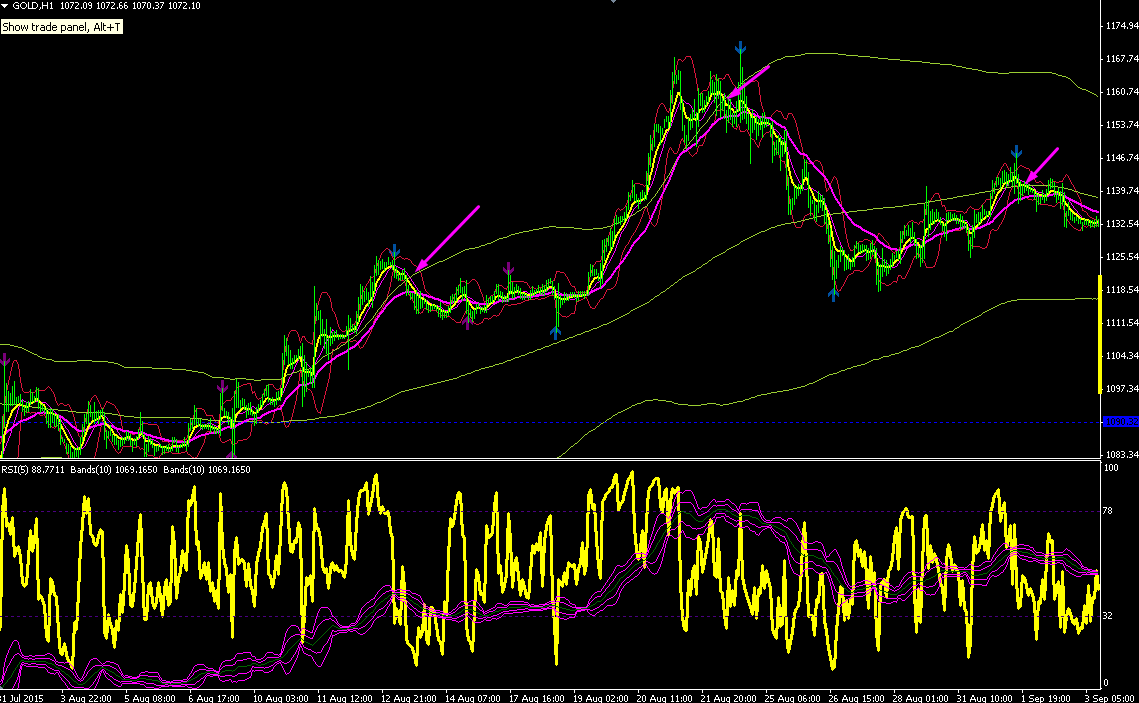Click the Show trade panel, Alt+T tooltip
The image size is (1139, 703).
point(62,27)
